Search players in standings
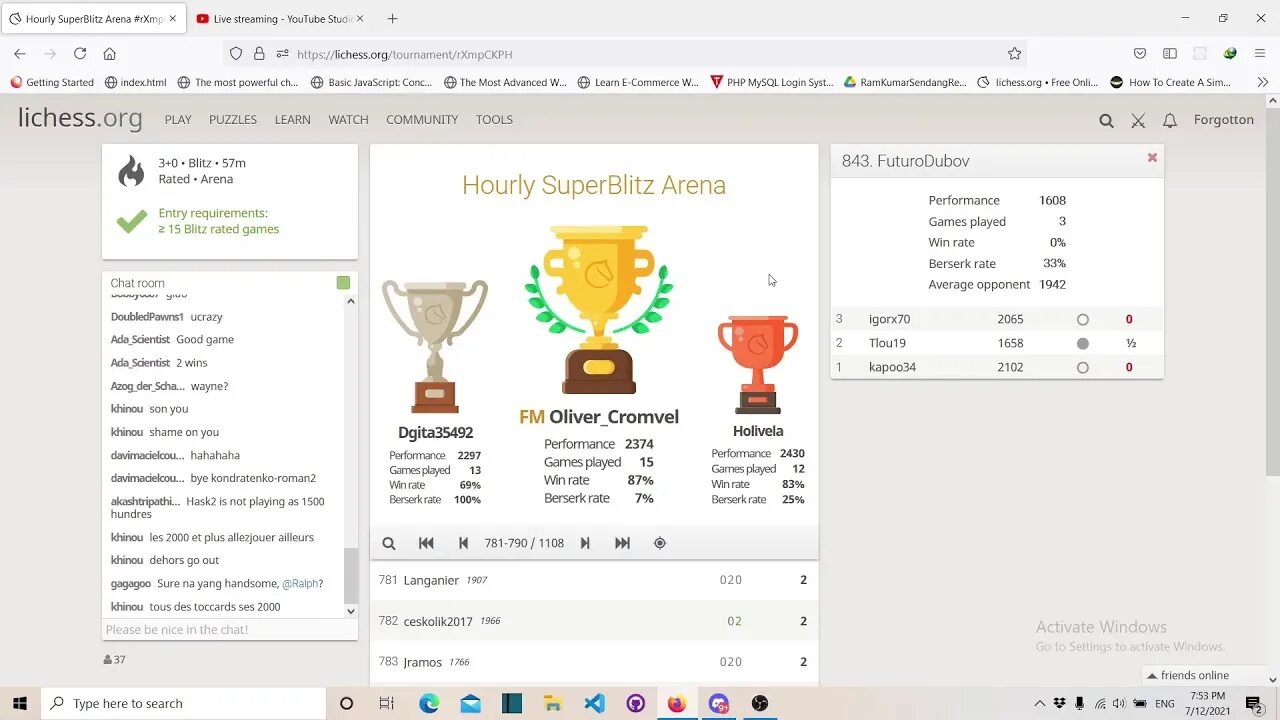 (x=389, y=543)
